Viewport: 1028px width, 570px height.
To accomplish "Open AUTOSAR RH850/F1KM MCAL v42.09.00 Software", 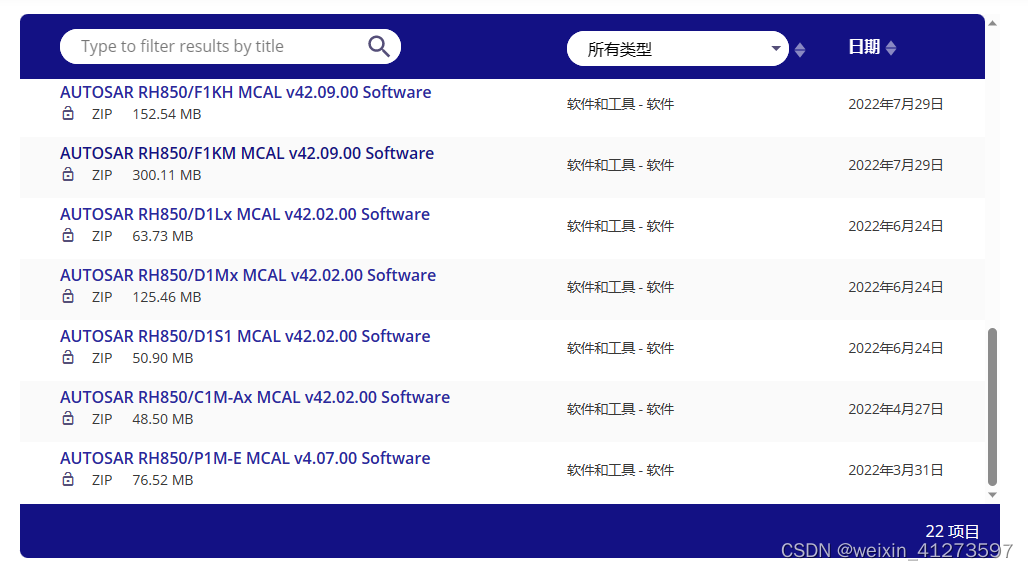I will tap(247, 153).
